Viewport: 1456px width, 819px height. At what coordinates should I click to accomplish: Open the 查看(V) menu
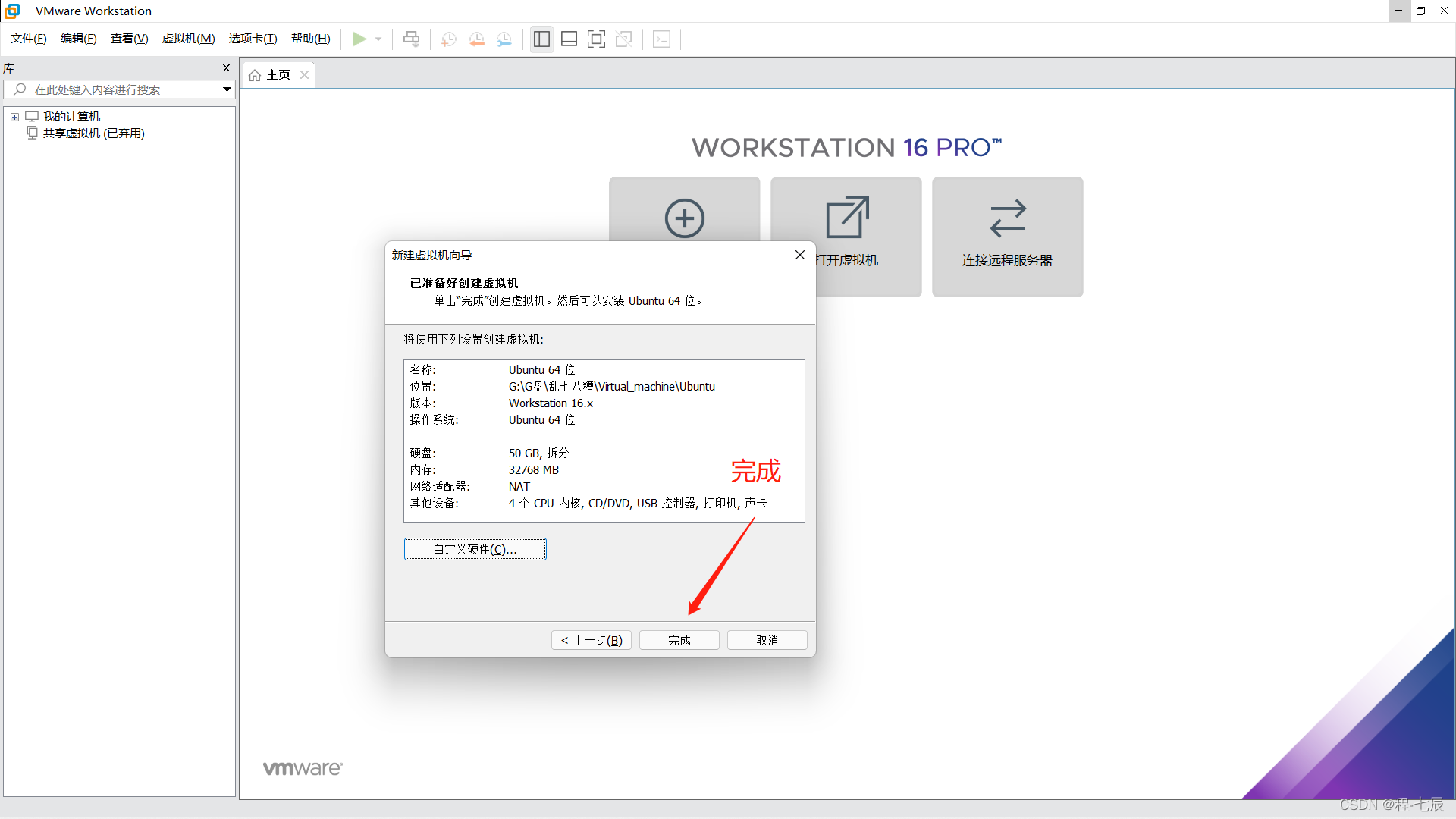tap(130, 39)
